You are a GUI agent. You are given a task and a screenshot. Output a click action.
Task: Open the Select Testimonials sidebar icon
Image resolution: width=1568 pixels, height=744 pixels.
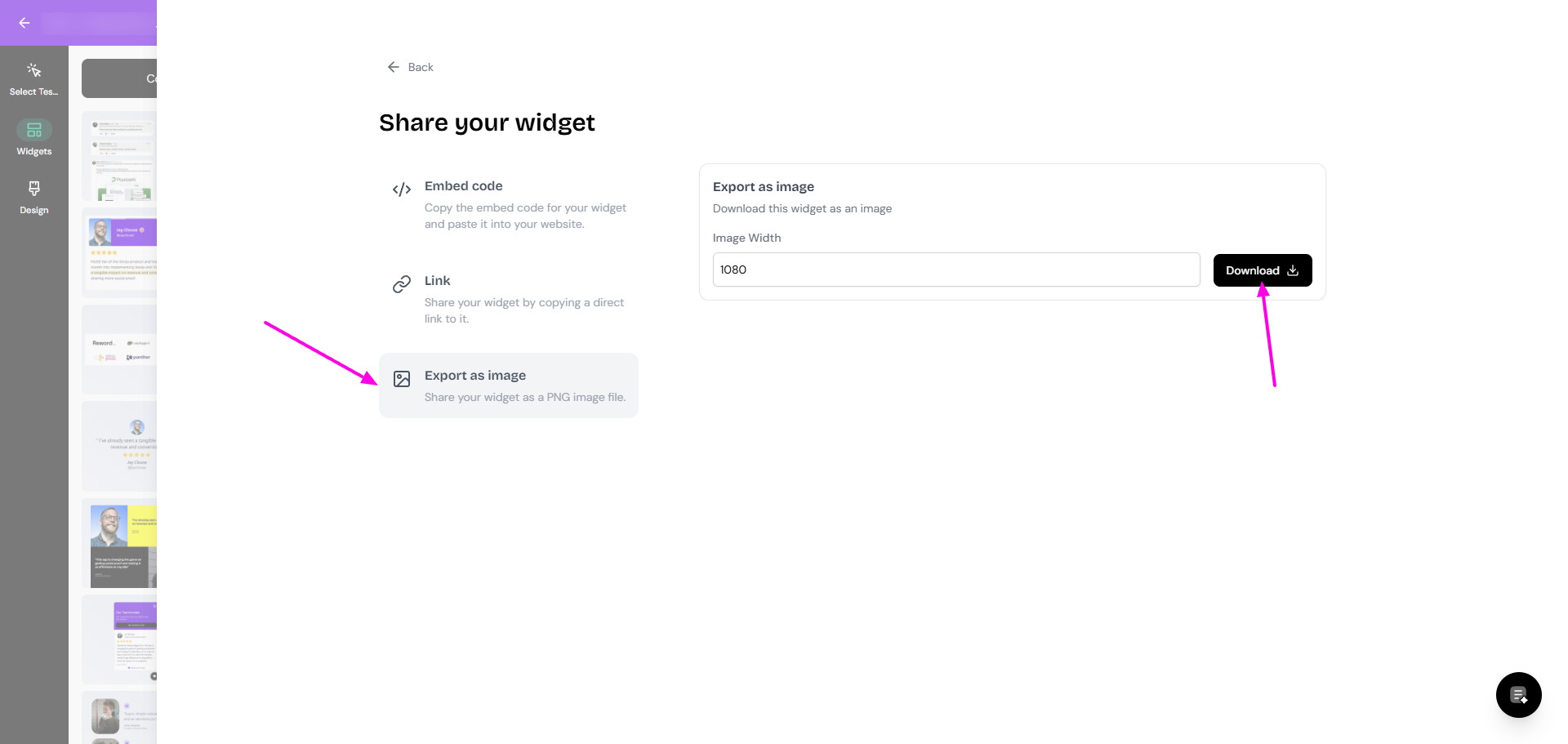[x=34, y=78]
